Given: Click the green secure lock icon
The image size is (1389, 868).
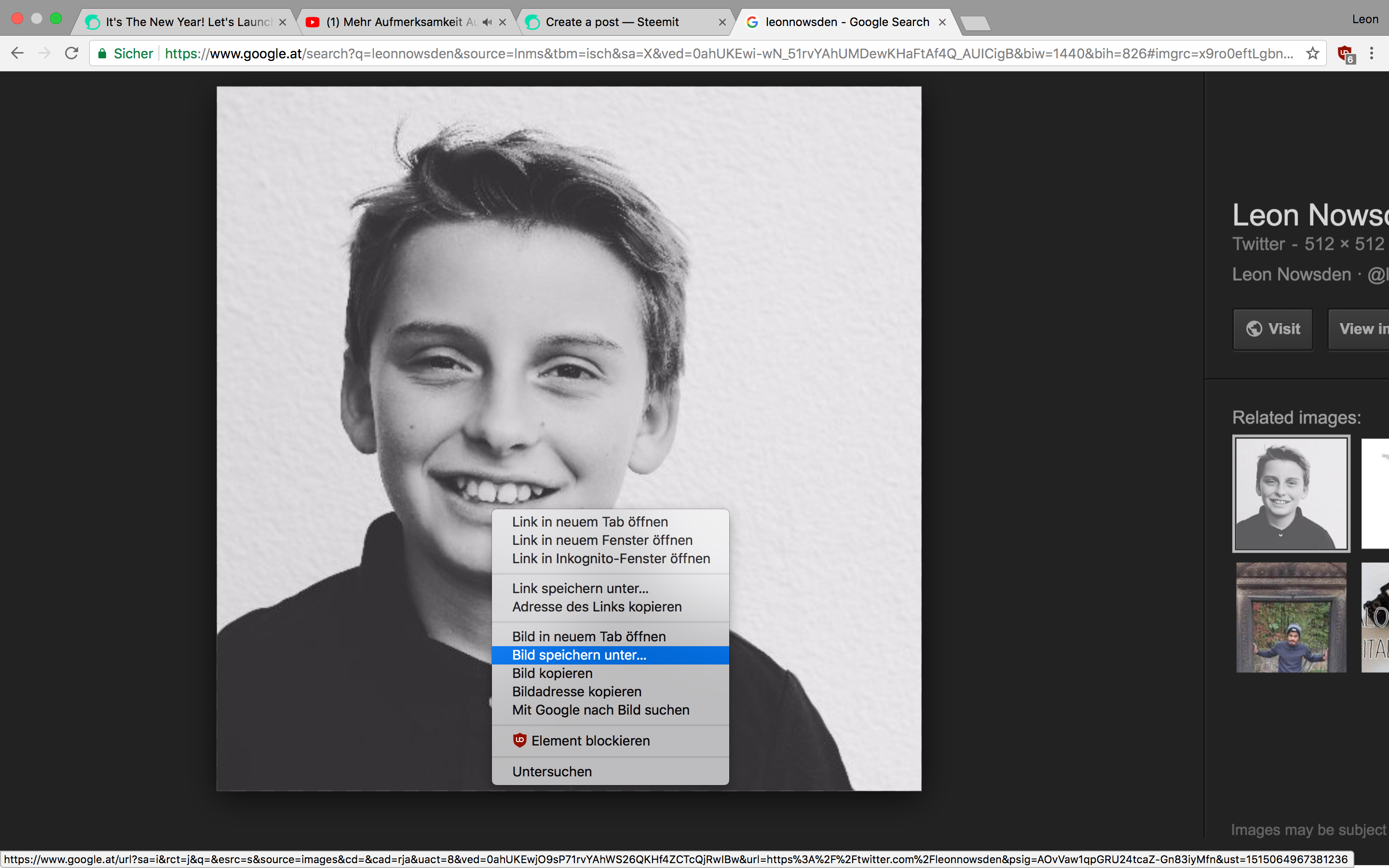Looking at the screenshot, I should pos(102,54).
